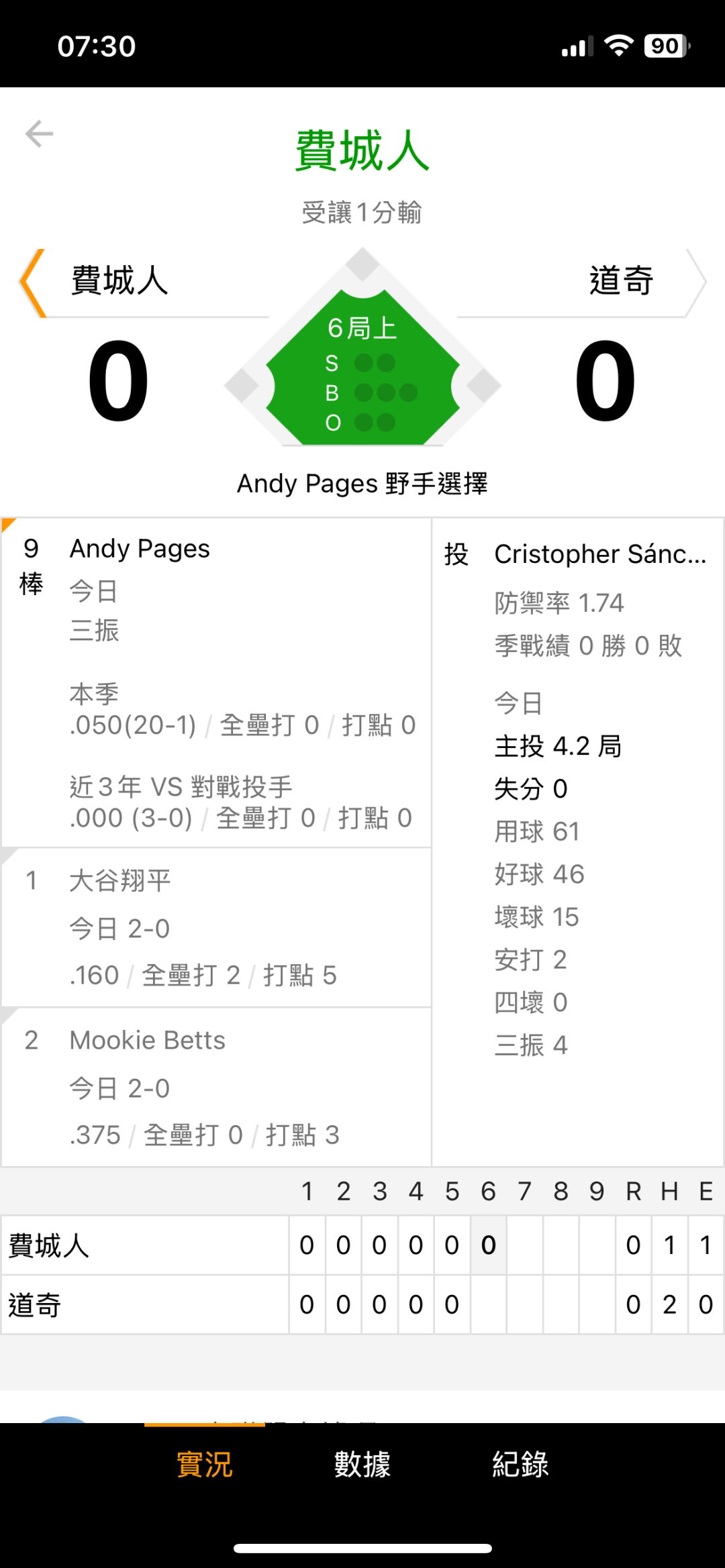Tap the right chevron beside 道奇
The height and width of the screenshot is (1568, 725).
pyautogui.click(x=695, y=282)
